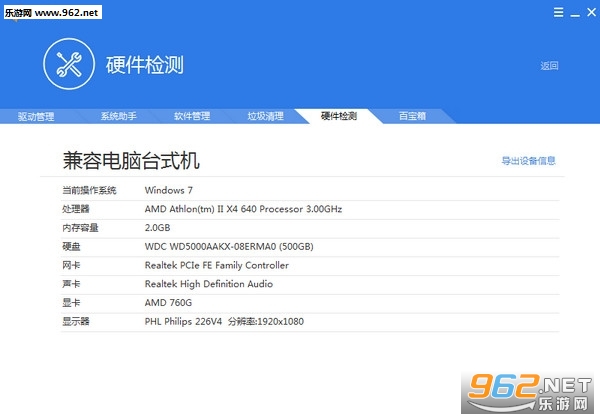
Task: Click the 当前操作系统 label
Action: (x=89, y=190)
